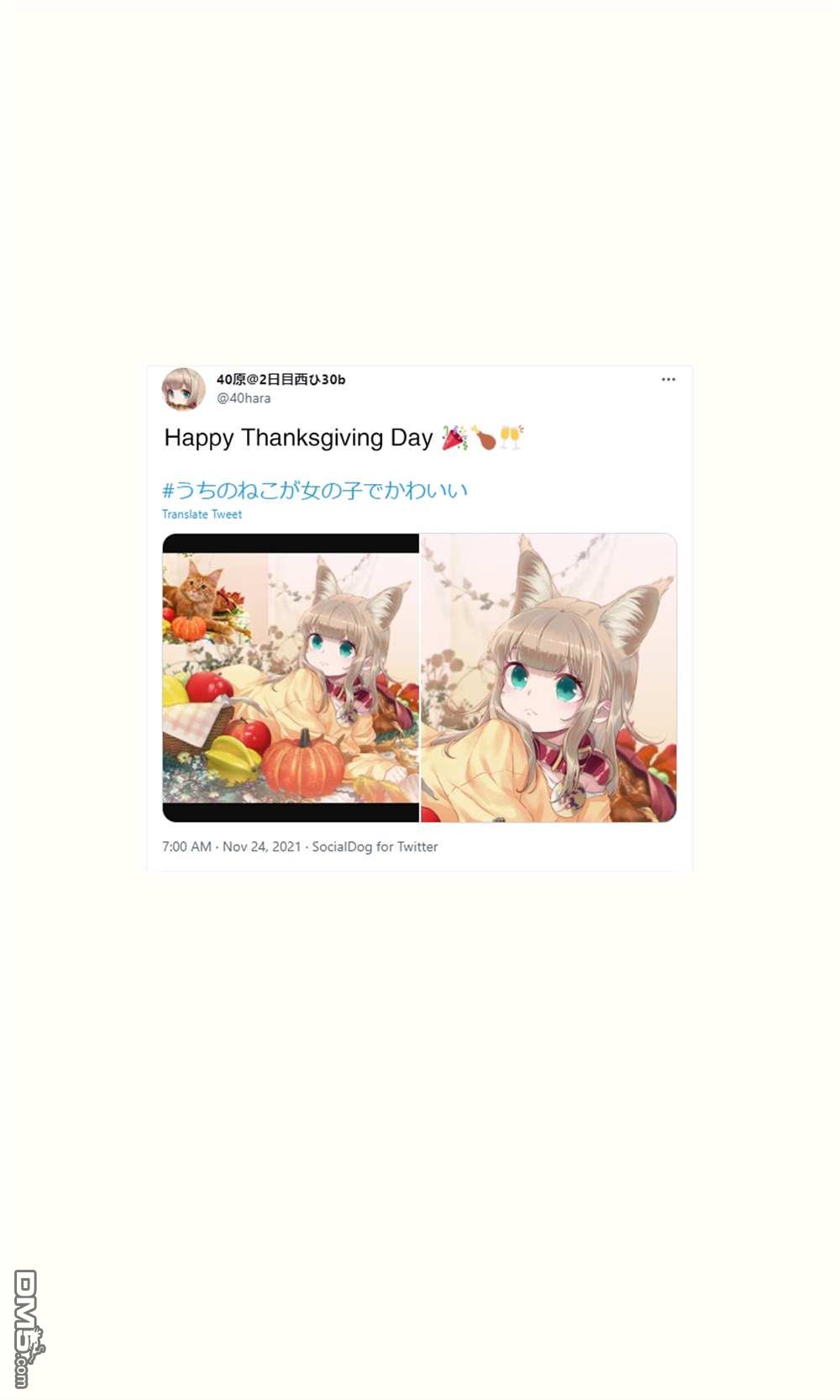The height and width of the screenshot is (1400, 840).
Task: Click the clinking glasses emoji
Action: [x=512, y=438]
